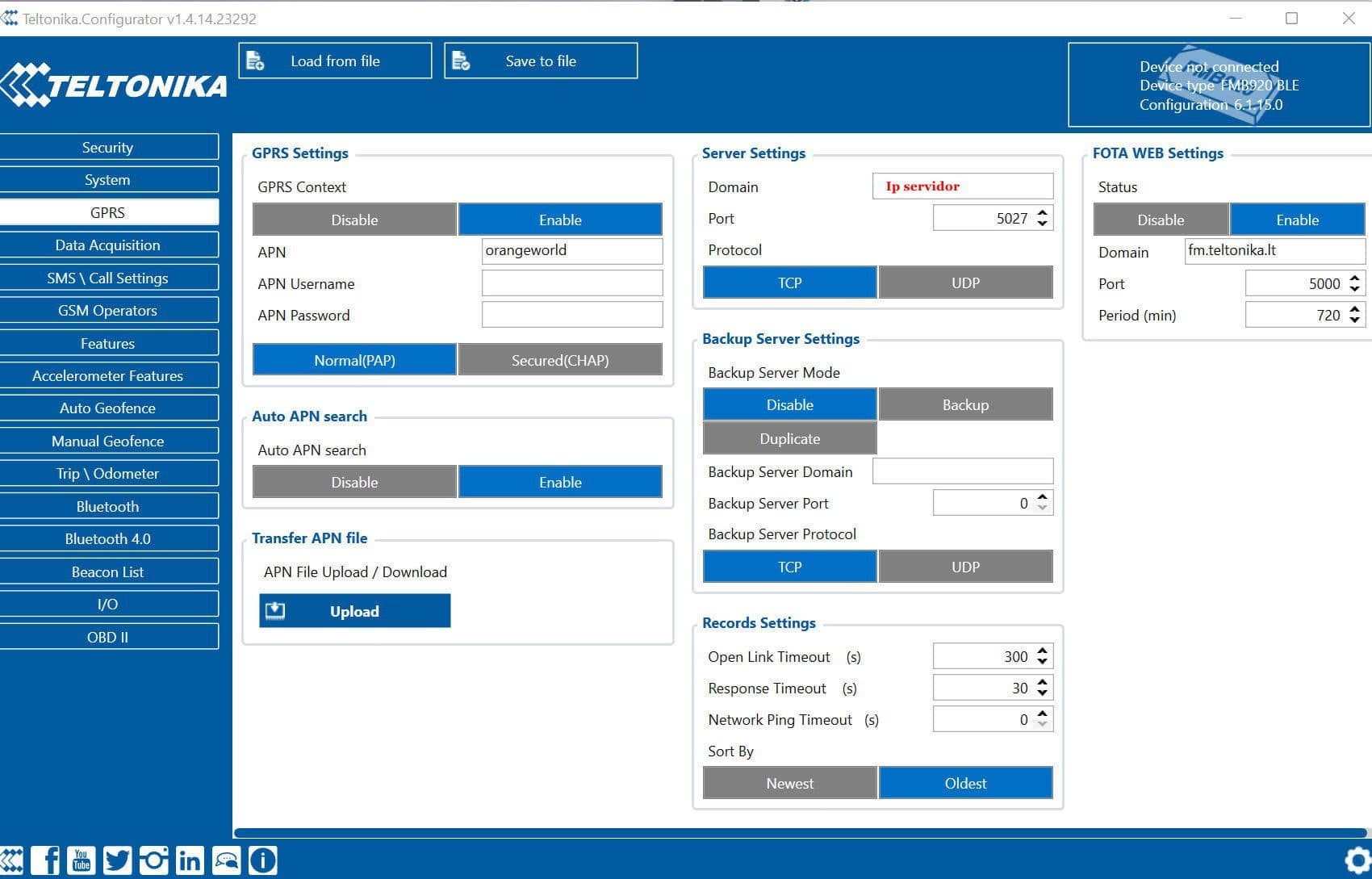
Task: Open Bluetooth 4.0 section
Action: (x=108, y=538)
